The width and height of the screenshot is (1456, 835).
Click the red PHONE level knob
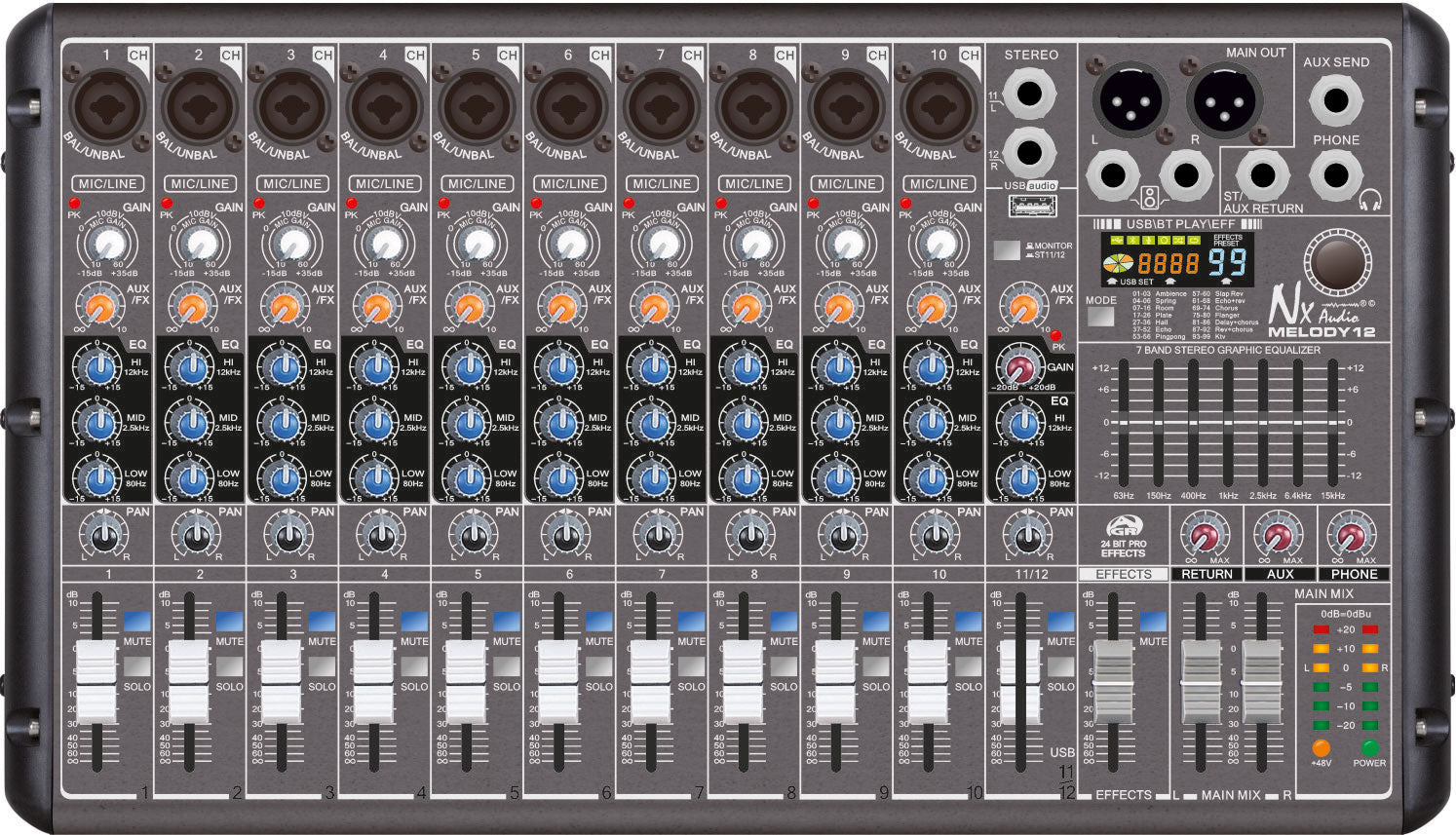coord(1352,536)
